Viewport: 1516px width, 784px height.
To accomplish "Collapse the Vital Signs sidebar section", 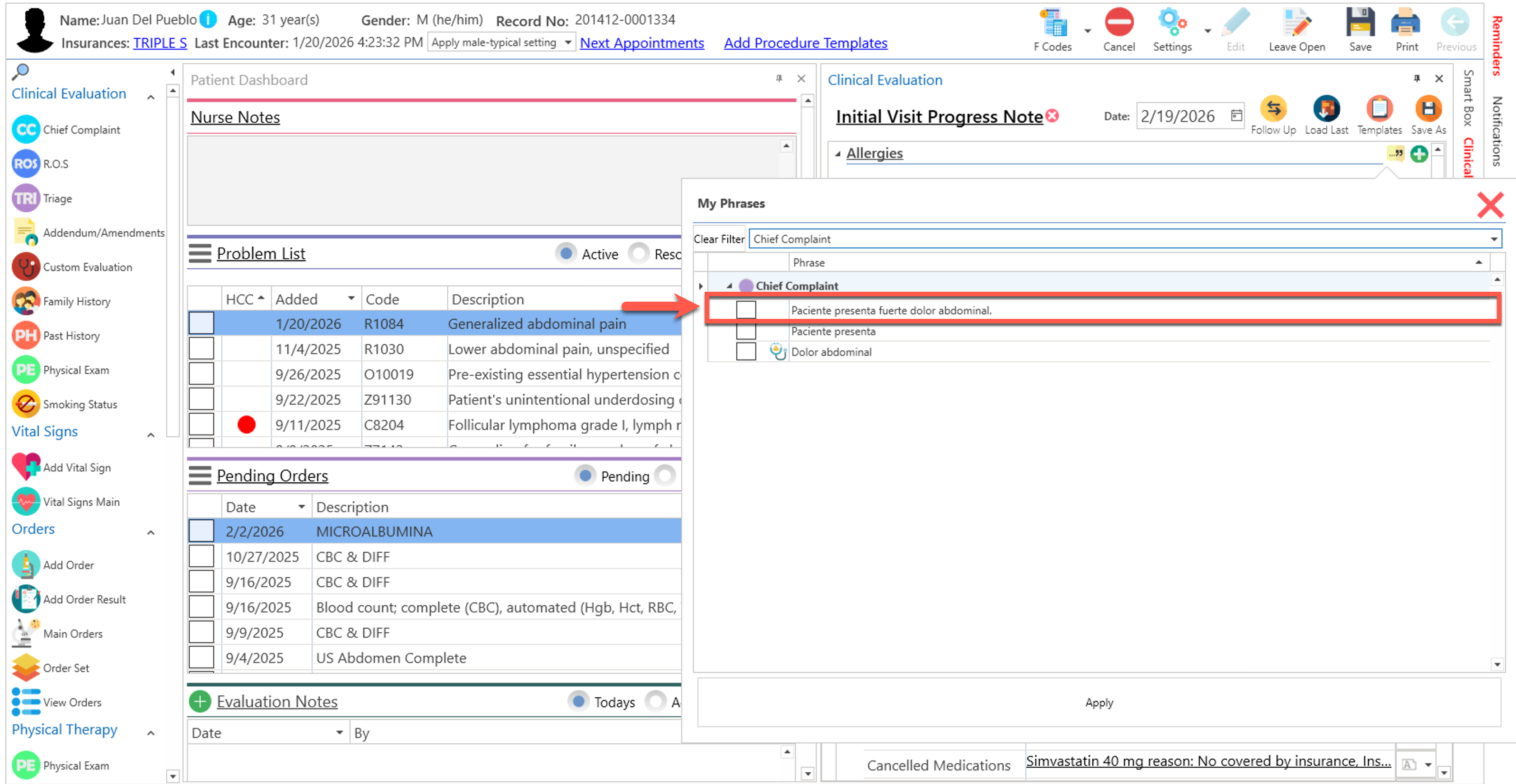I will point(151,434).
